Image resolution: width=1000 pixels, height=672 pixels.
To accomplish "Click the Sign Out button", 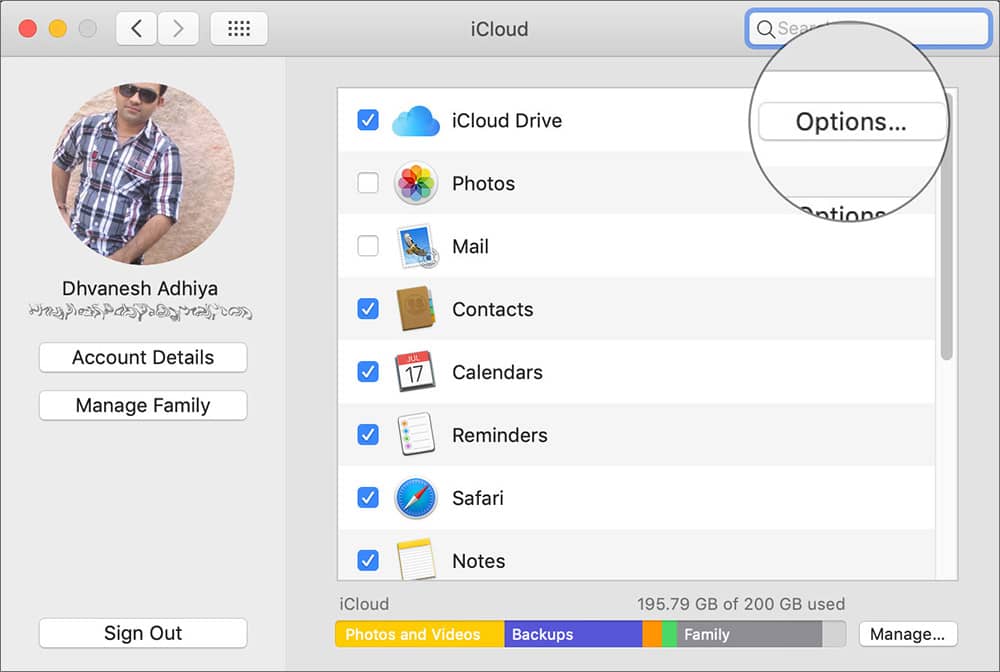I will (142, 633).
